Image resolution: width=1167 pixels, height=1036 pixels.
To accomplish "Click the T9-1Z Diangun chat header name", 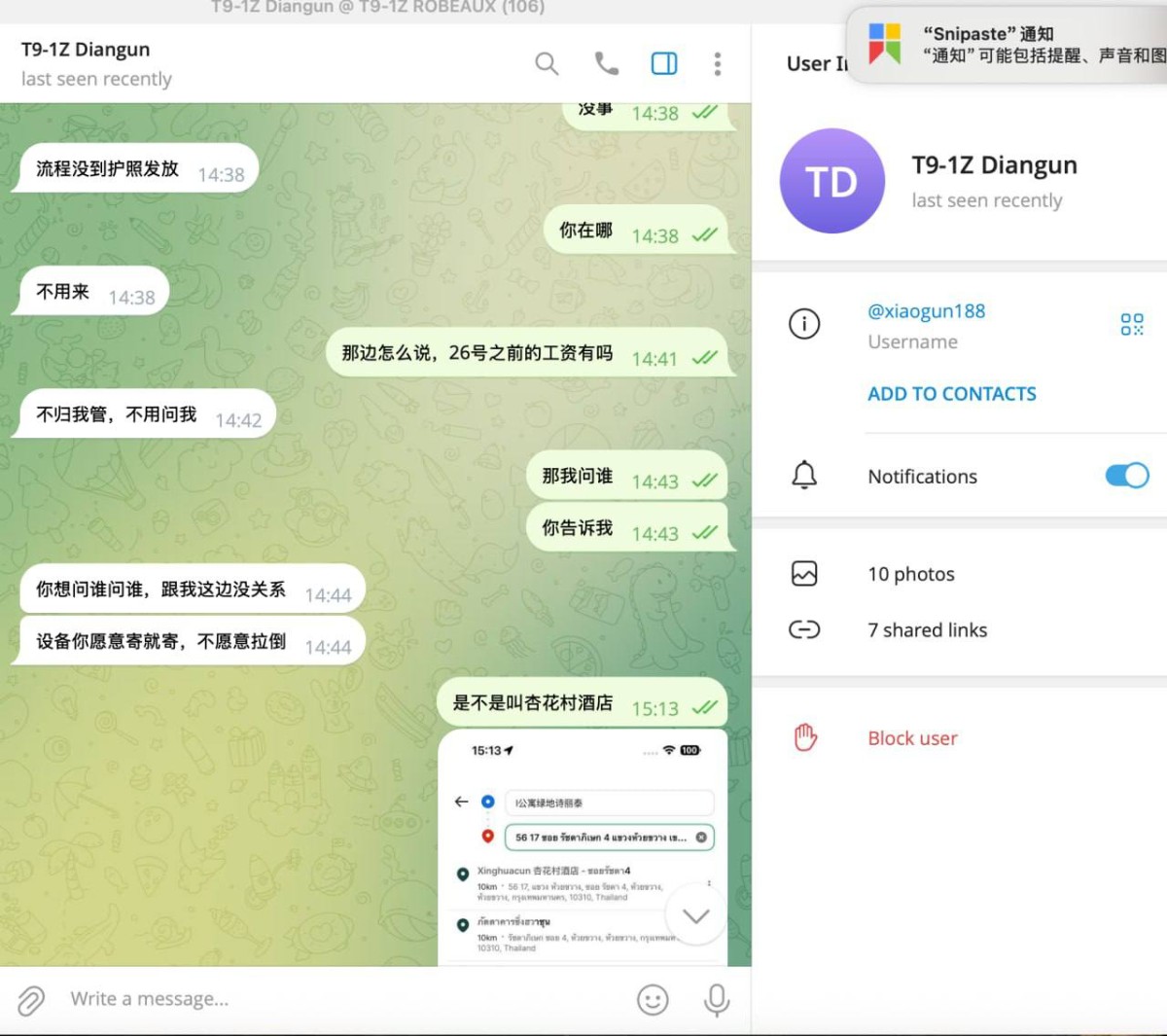I will coord(86,50).
